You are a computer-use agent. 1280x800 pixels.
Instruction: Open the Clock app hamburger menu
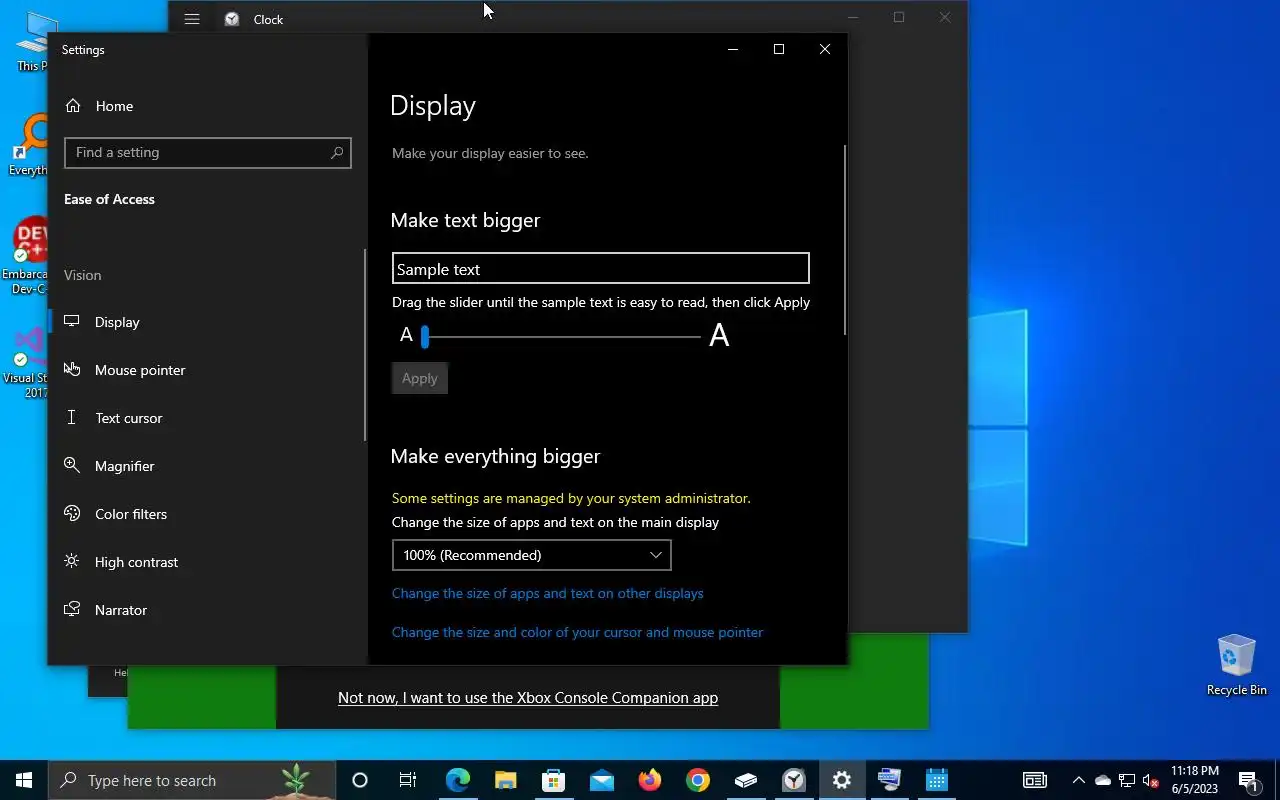point(192,18)
